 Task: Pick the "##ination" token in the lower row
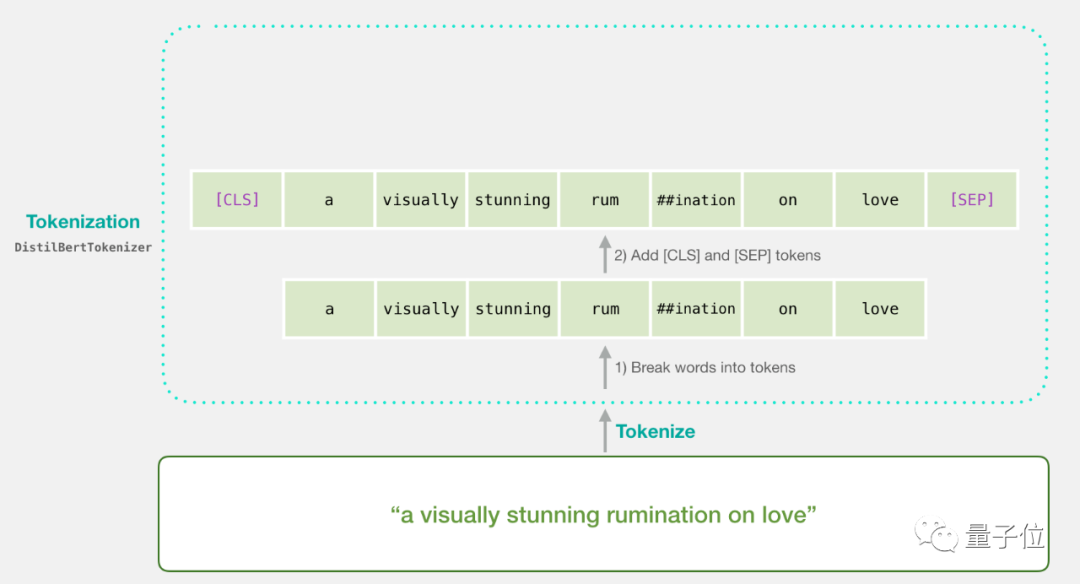pyautogui.click(x=696, y=309)
